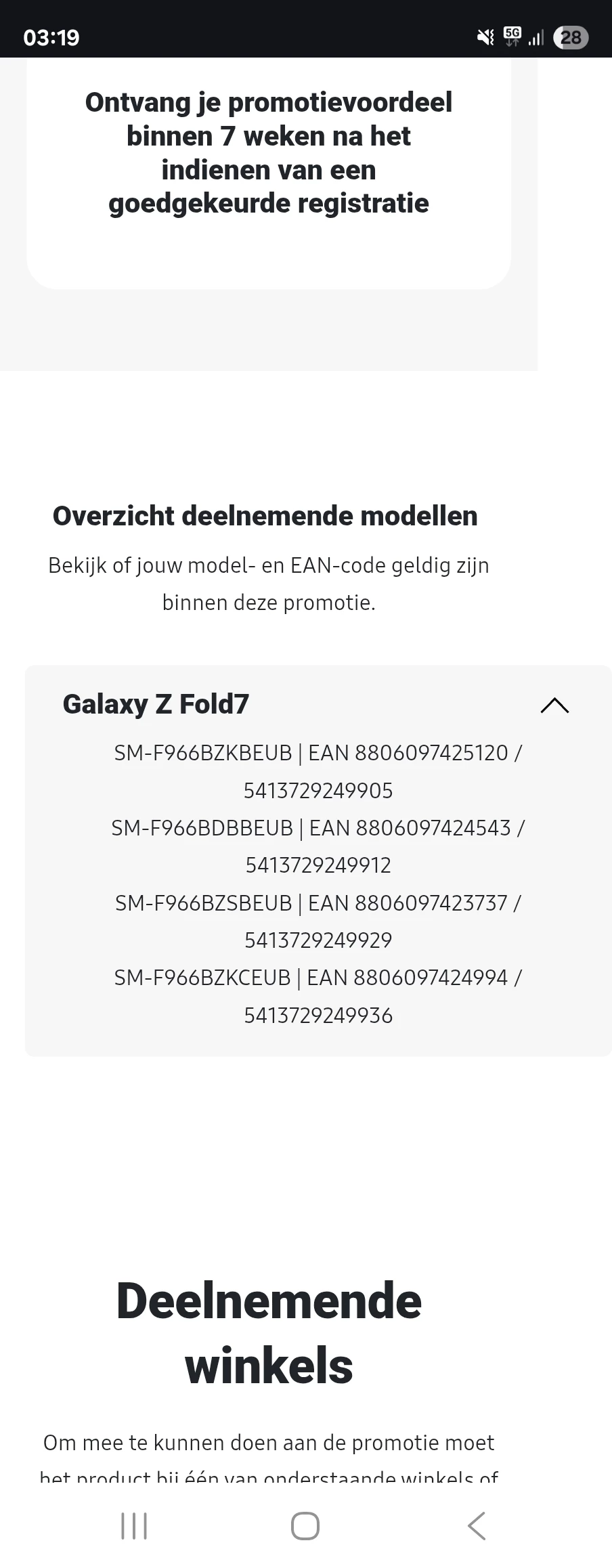Tap the SM-F966BZSBEUB model entry

click(x=203, y=903)
